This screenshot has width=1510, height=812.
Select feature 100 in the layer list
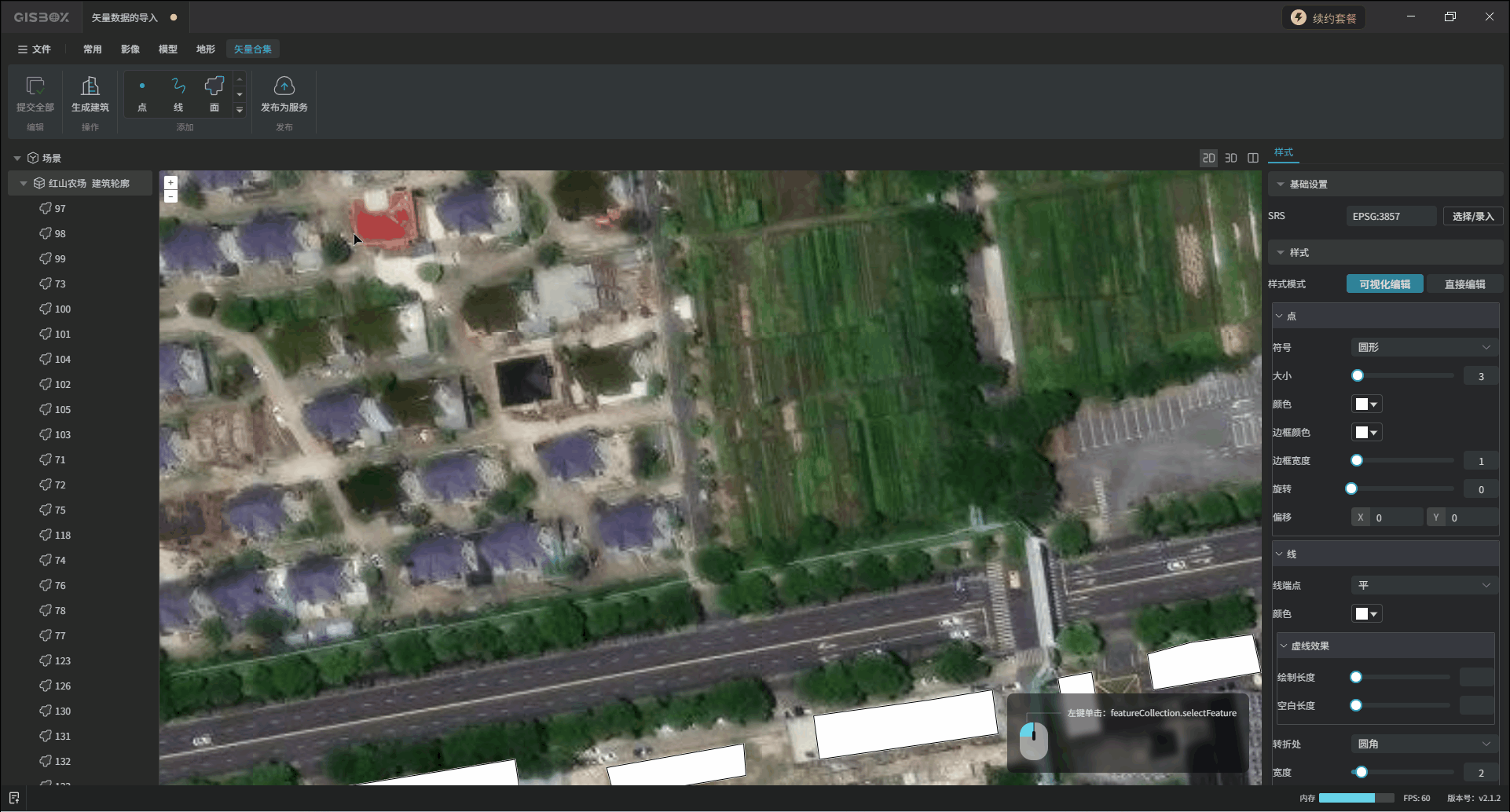pos(63,309)
